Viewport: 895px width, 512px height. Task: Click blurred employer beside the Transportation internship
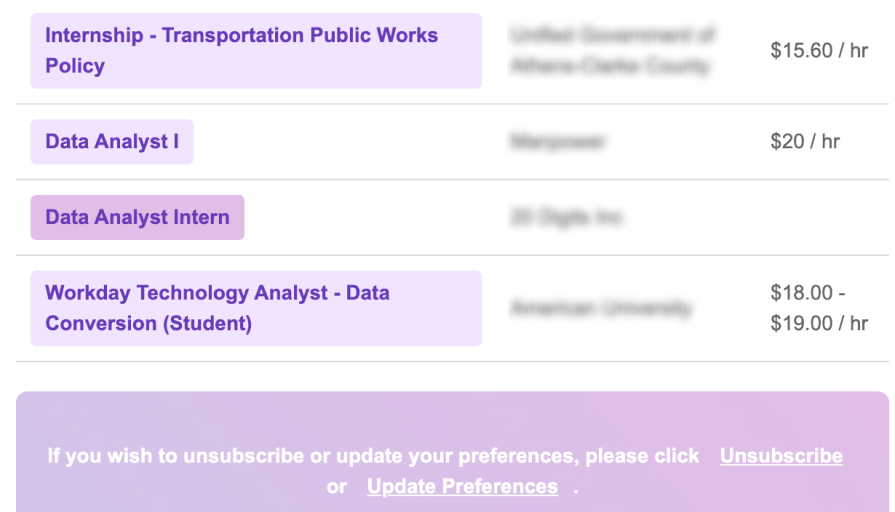pyautogui.click(x=612, y=51)
